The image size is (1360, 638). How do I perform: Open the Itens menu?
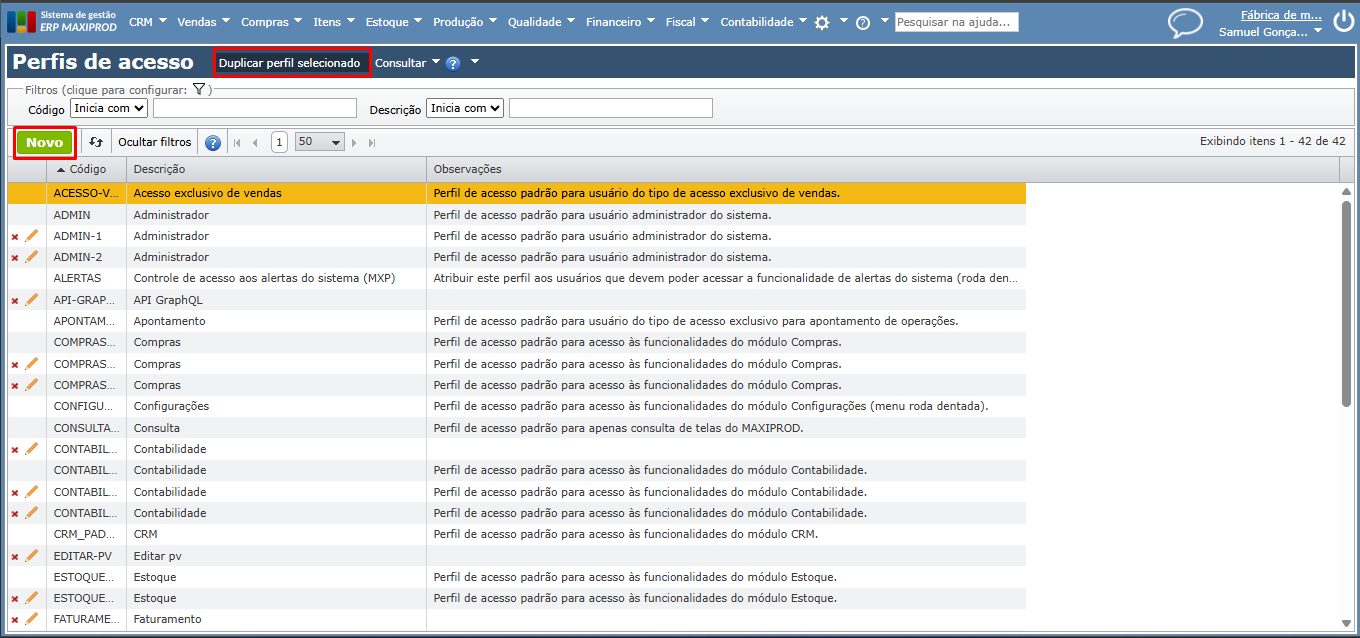pos(335,22)
